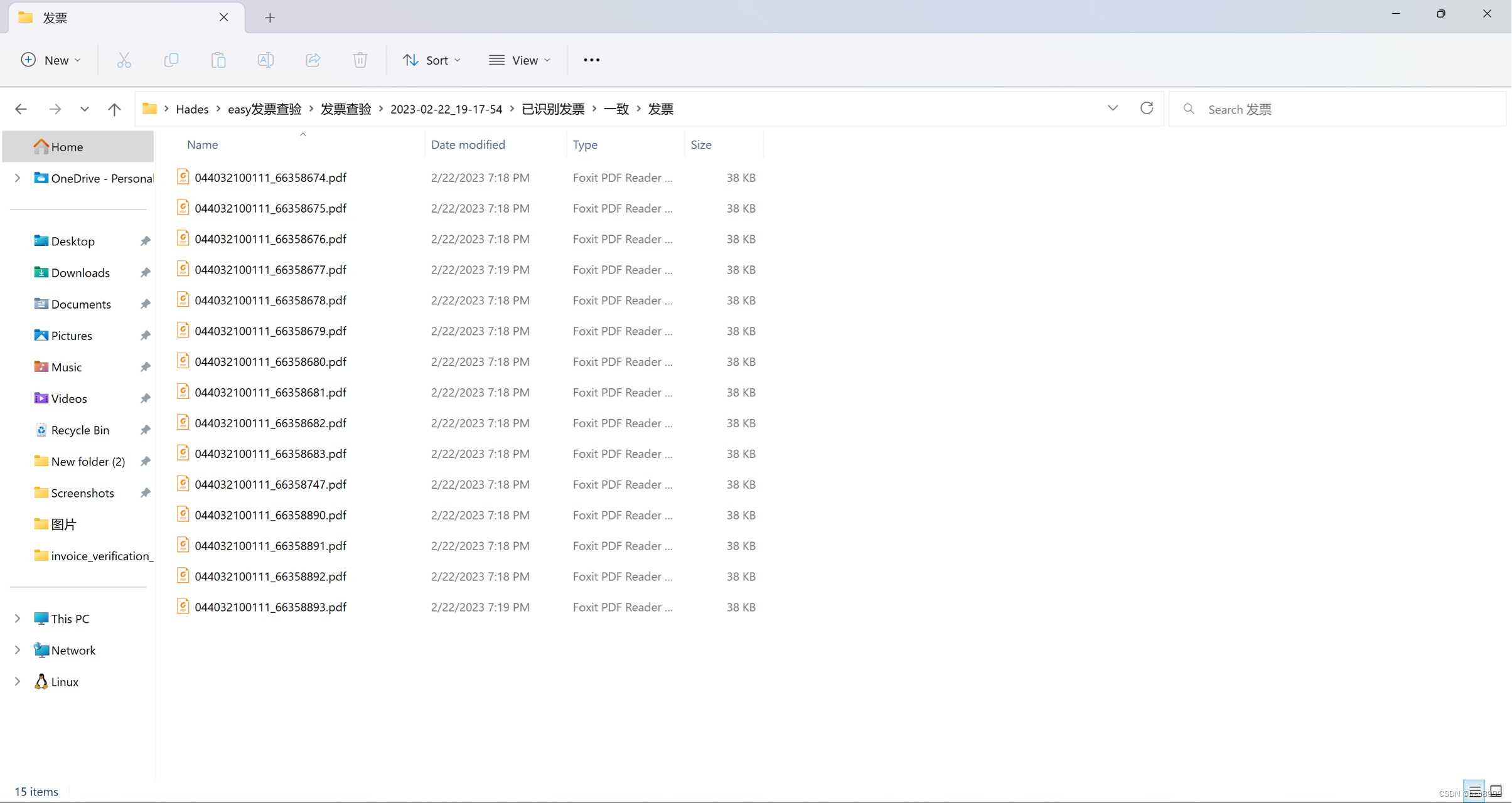The image size is (1512, 803).
Task: Open Music in the sidebar
Action: tap(66, 367)
